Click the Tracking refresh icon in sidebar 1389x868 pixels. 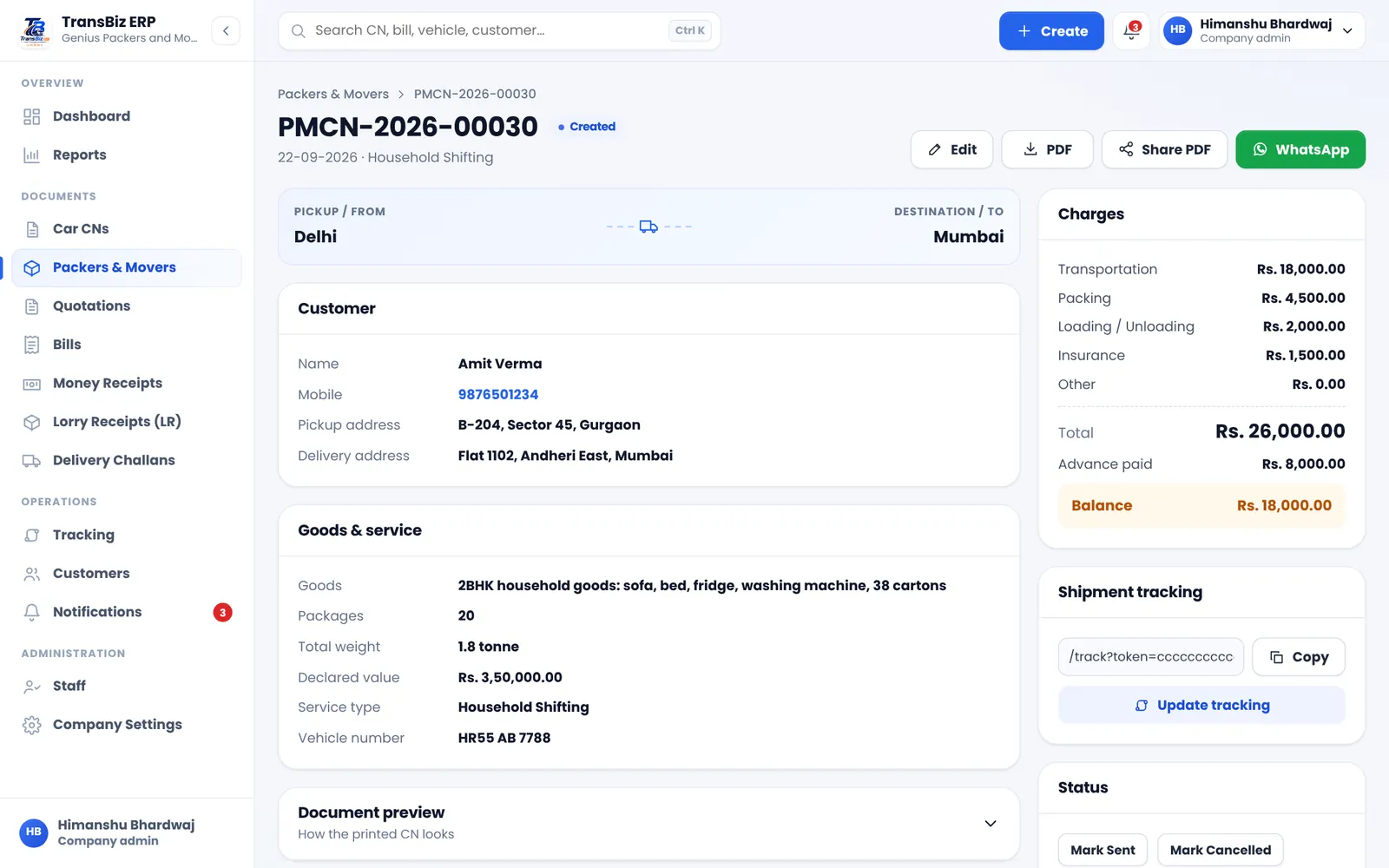point(32,536)
